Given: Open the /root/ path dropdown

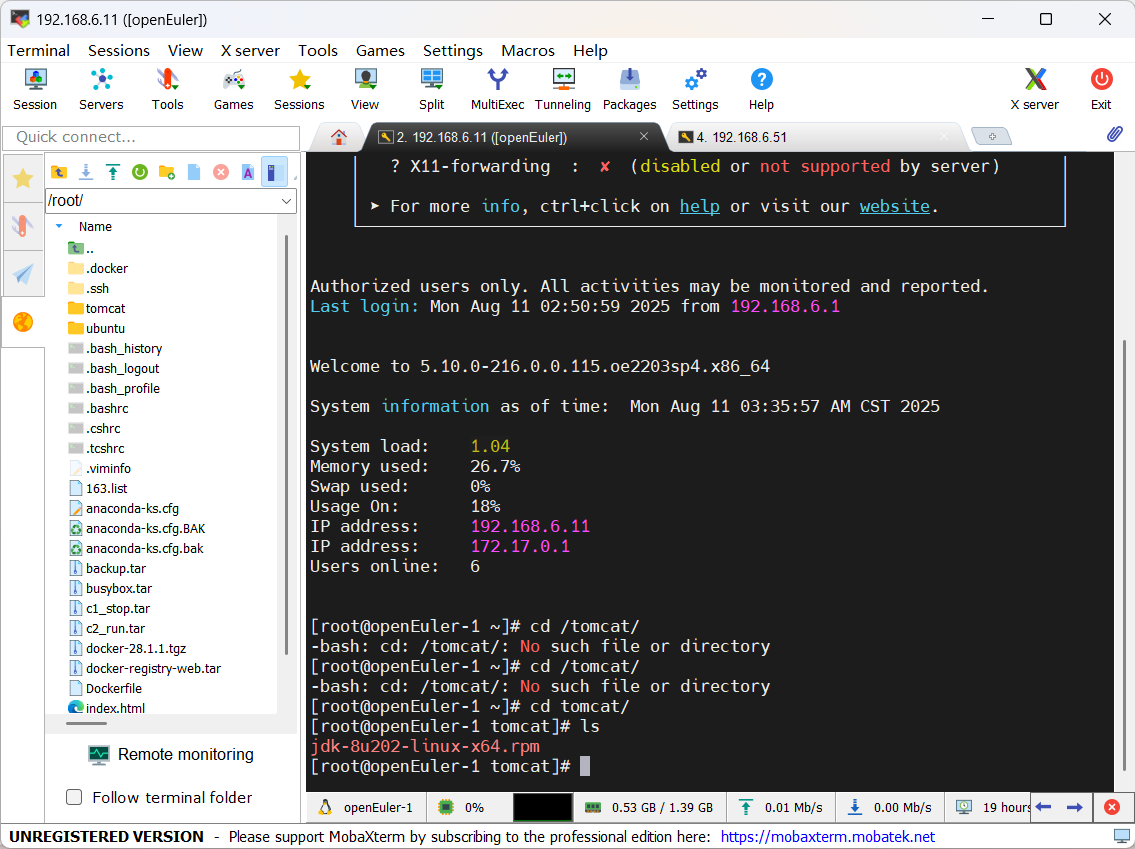Looking at the screenshot, I should (x=287, y=200).
